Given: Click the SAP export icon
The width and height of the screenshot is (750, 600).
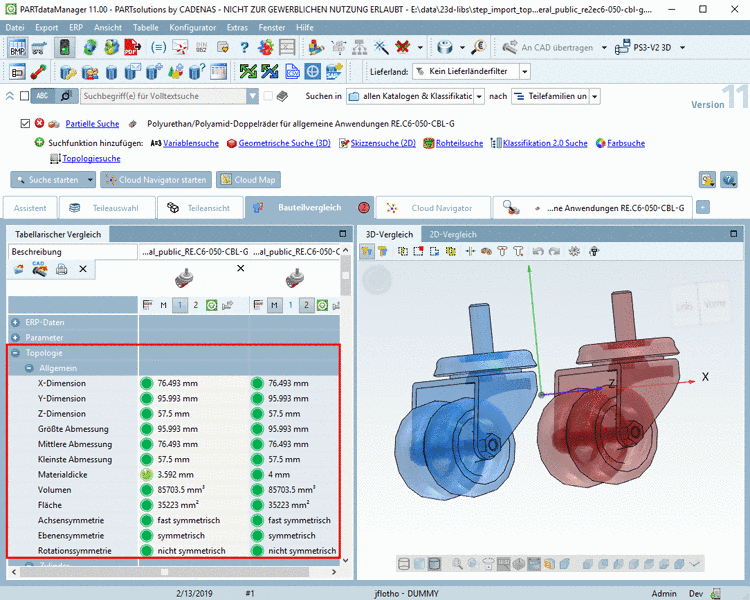Looking at the screenshot, I should point(334,72).
